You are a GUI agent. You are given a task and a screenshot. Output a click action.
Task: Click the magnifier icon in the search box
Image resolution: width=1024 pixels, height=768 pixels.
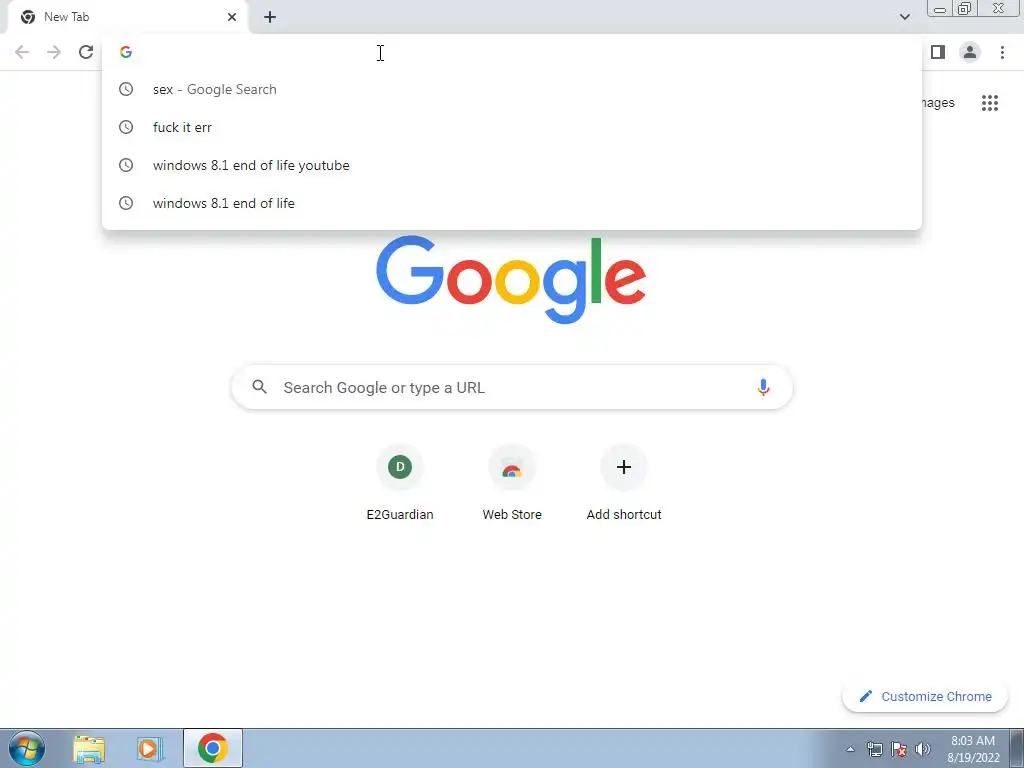(x=259, y=387)
